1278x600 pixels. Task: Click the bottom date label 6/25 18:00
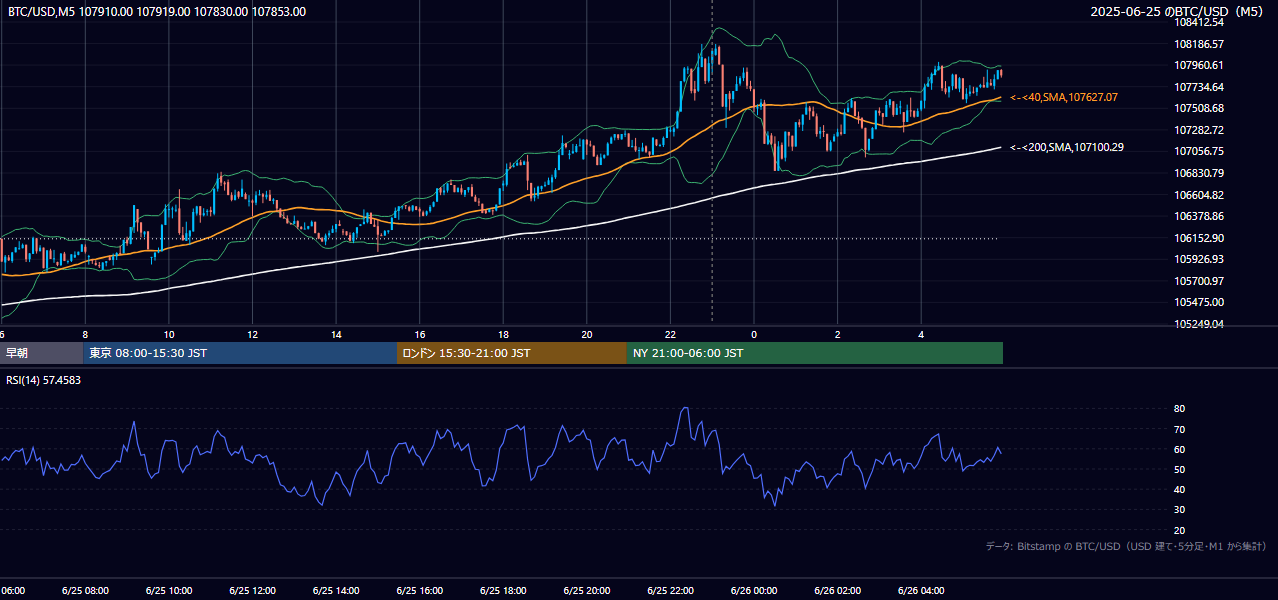503,591
